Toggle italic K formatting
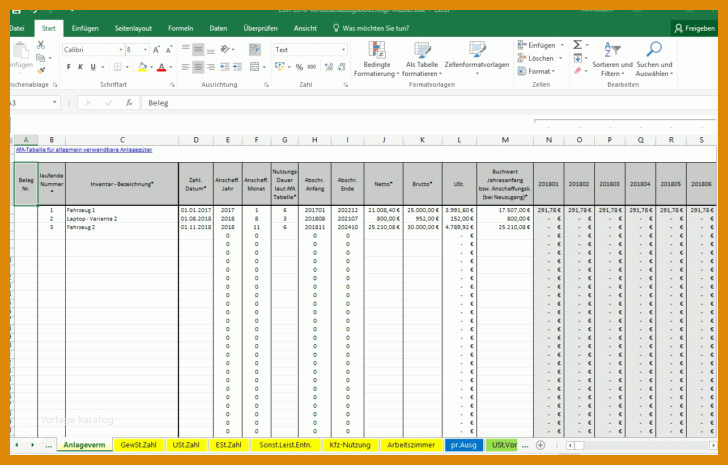This screenshot has width=728, height=465. coord(80,67)
